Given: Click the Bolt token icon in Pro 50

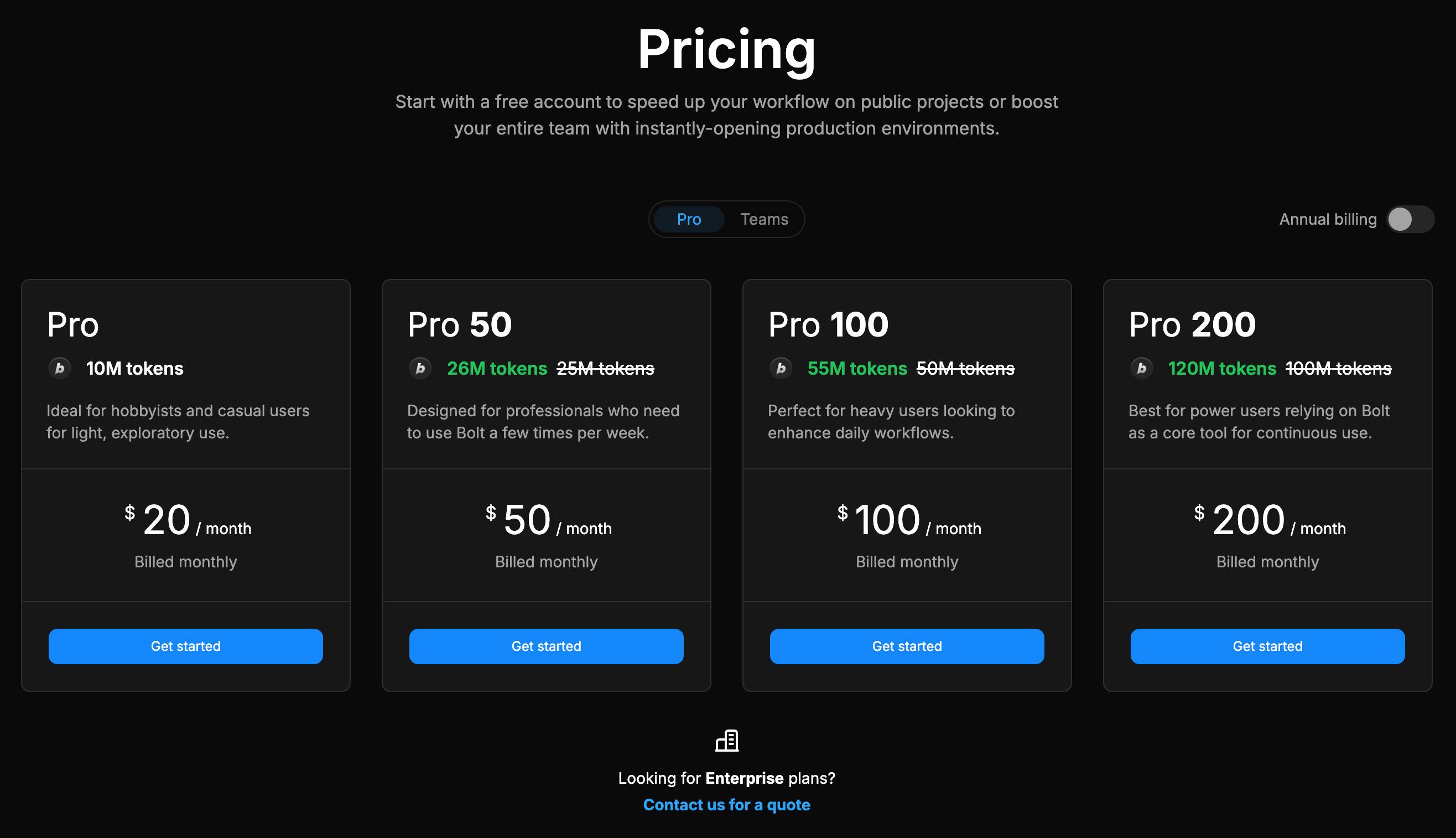Looking at the screenshot, I should pos(420,368).
